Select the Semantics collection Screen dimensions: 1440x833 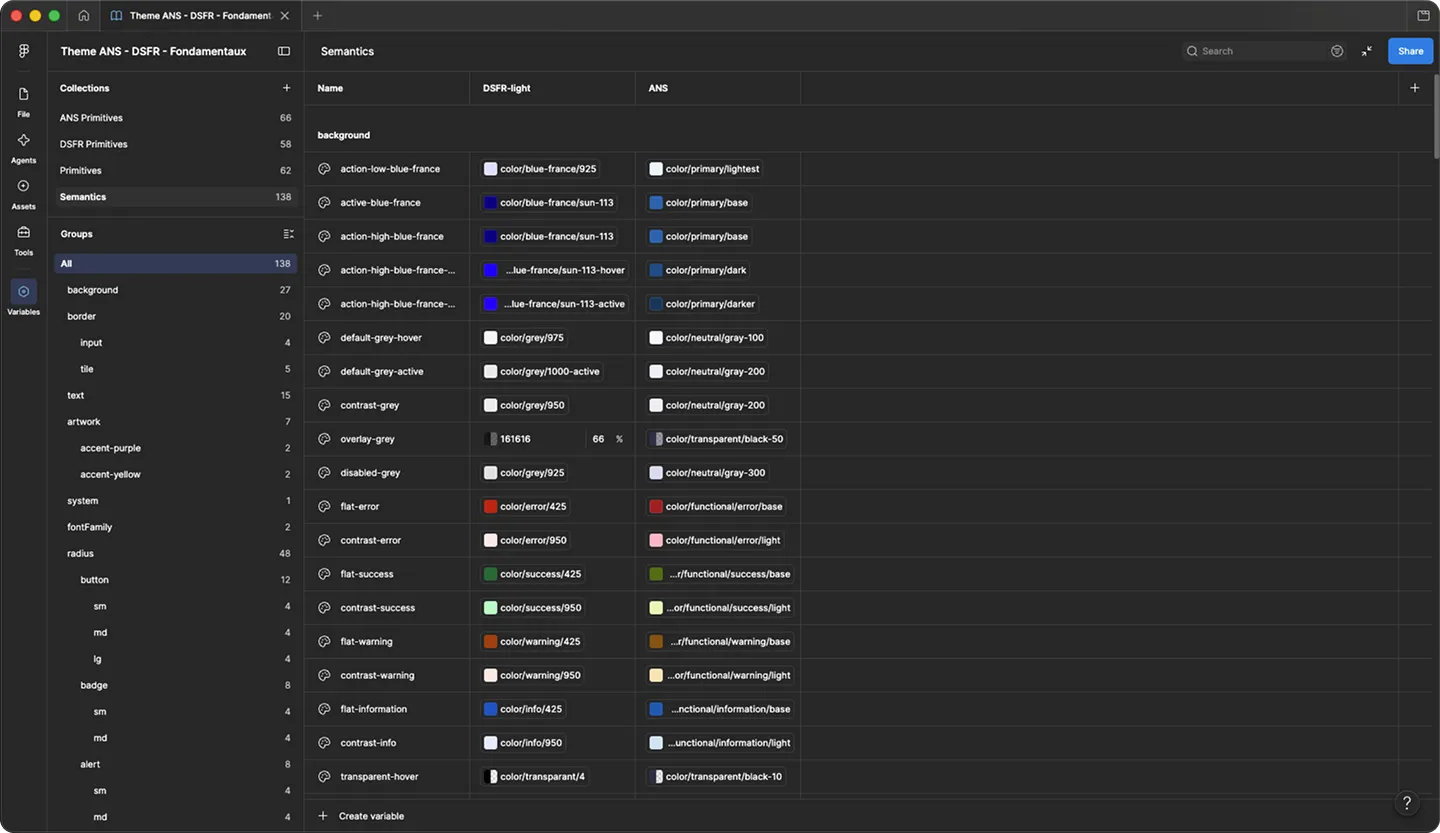175,197
